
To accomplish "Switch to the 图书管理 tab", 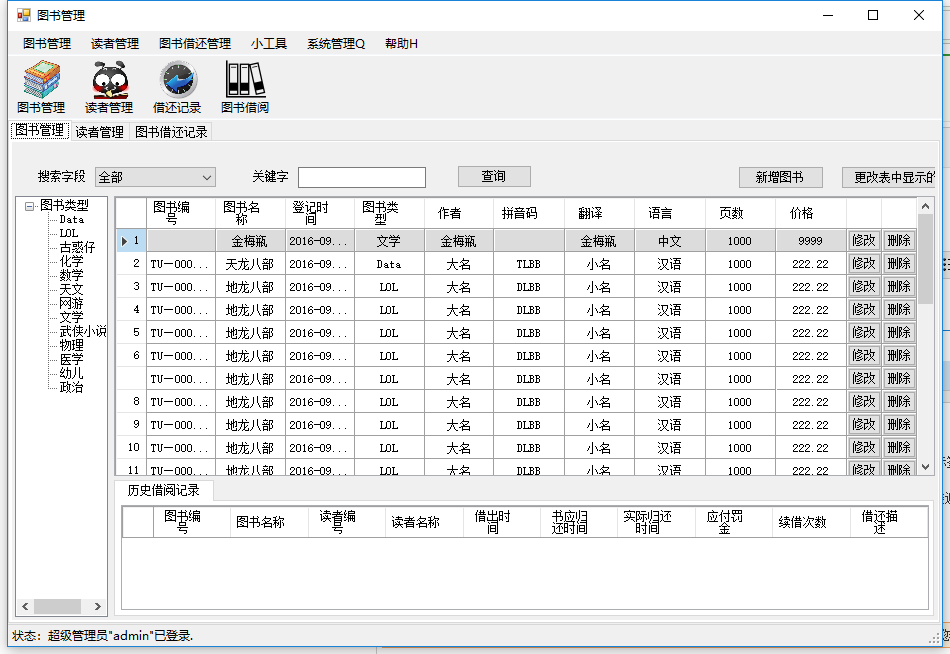I will tap(40, 131).
